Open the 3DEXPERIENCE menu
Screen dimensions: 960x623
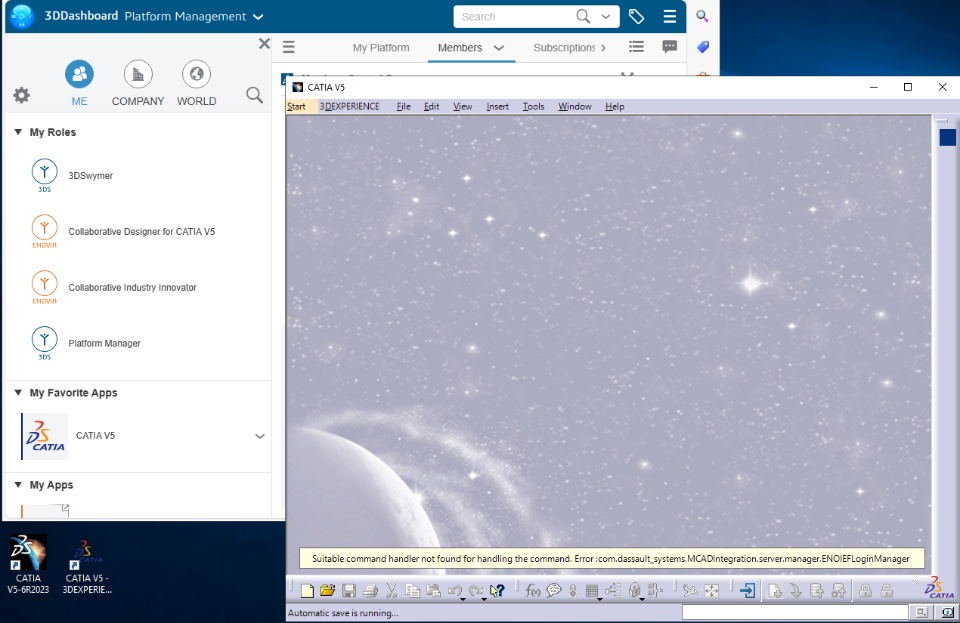coord(350,106)
